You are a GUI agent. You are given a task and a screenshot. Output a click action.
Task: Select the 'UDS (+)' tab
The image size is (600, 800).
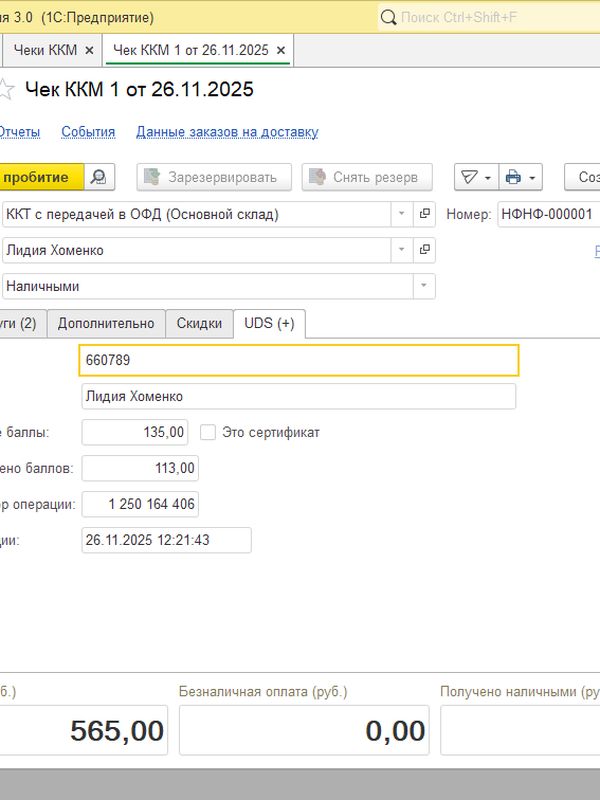click(269, 323)
